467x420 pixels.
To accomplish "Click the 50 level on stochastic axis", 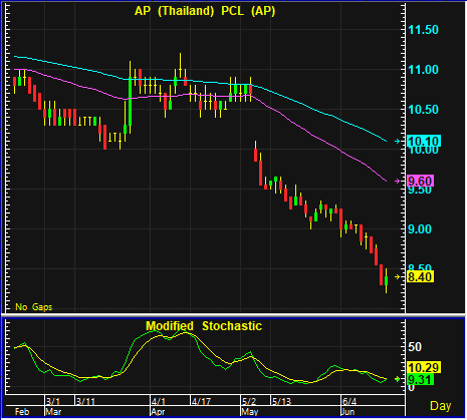I will (x=415, y=347).
